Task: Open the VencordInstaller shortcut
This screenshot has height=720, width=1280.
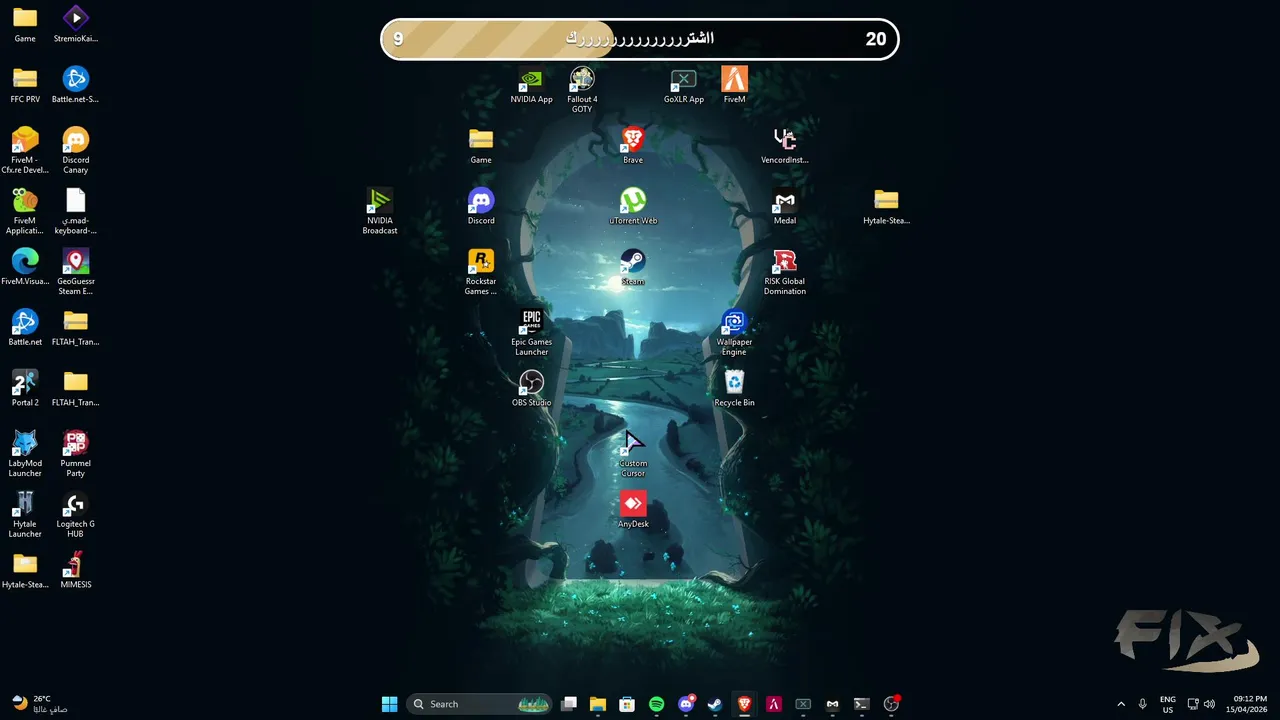Action: tap(784, 146)
